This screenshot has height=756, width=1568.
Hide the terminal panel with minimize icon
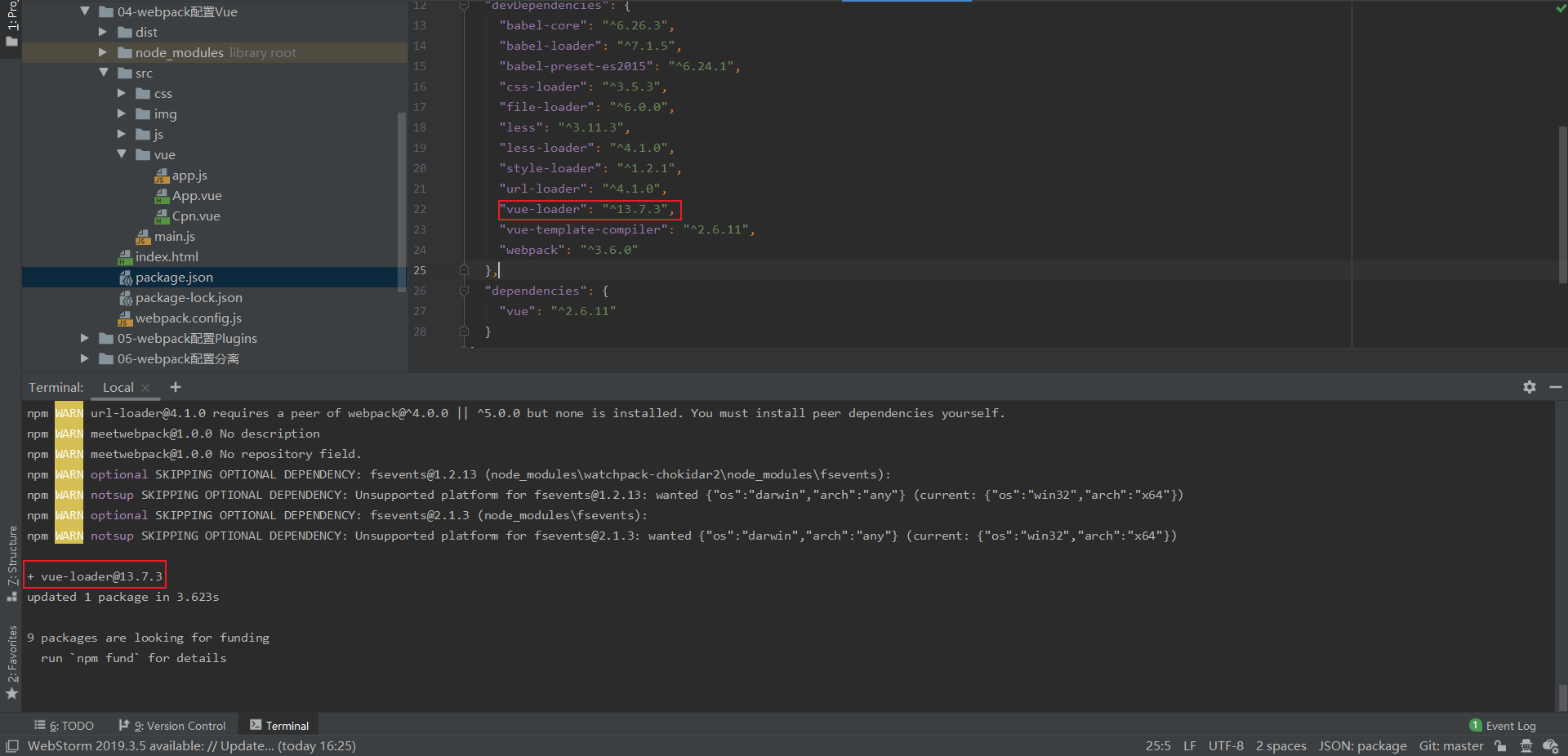(x=1555, y=387)
